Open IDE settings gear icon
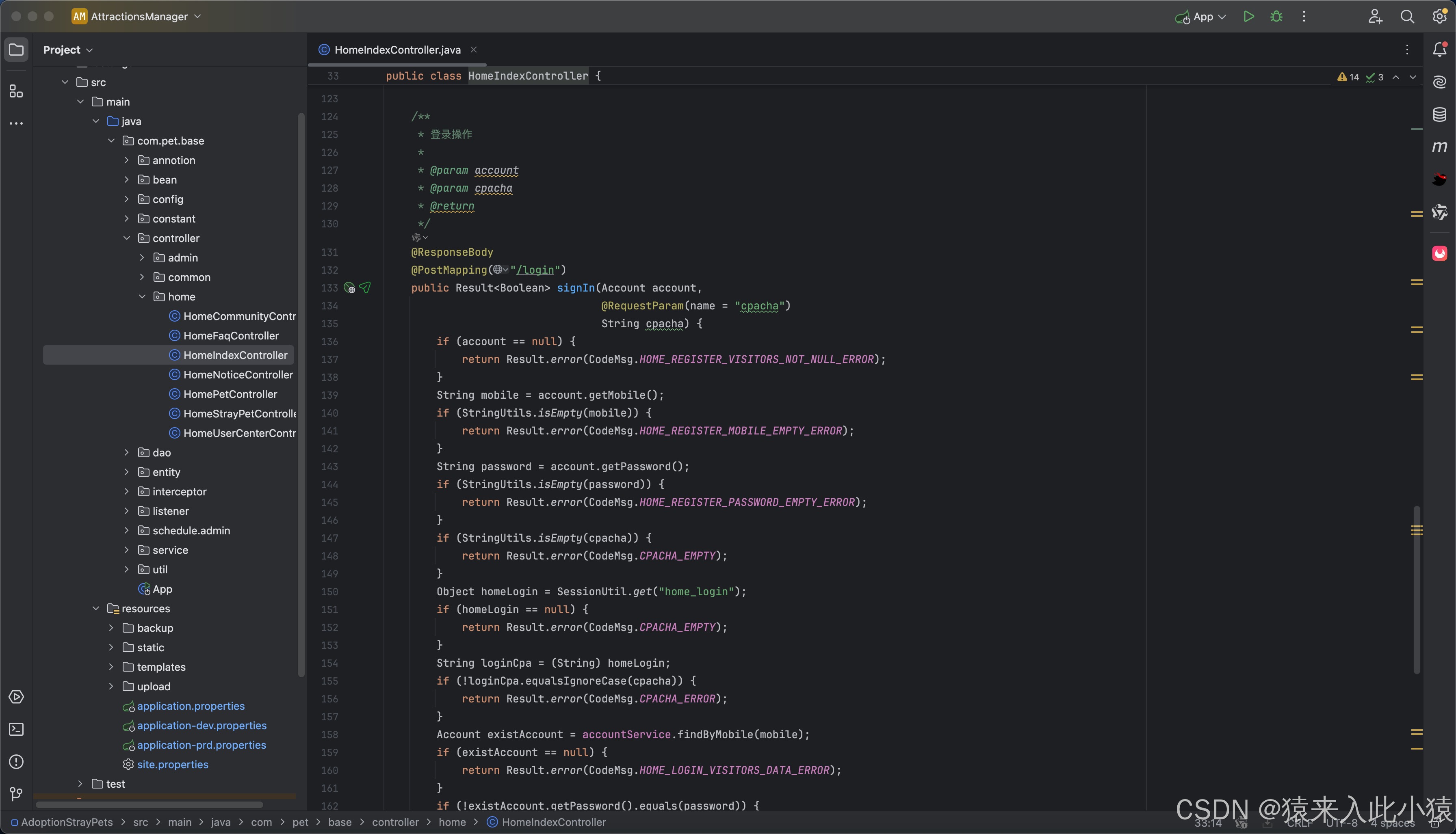1456x834 pixels. 1439,17
